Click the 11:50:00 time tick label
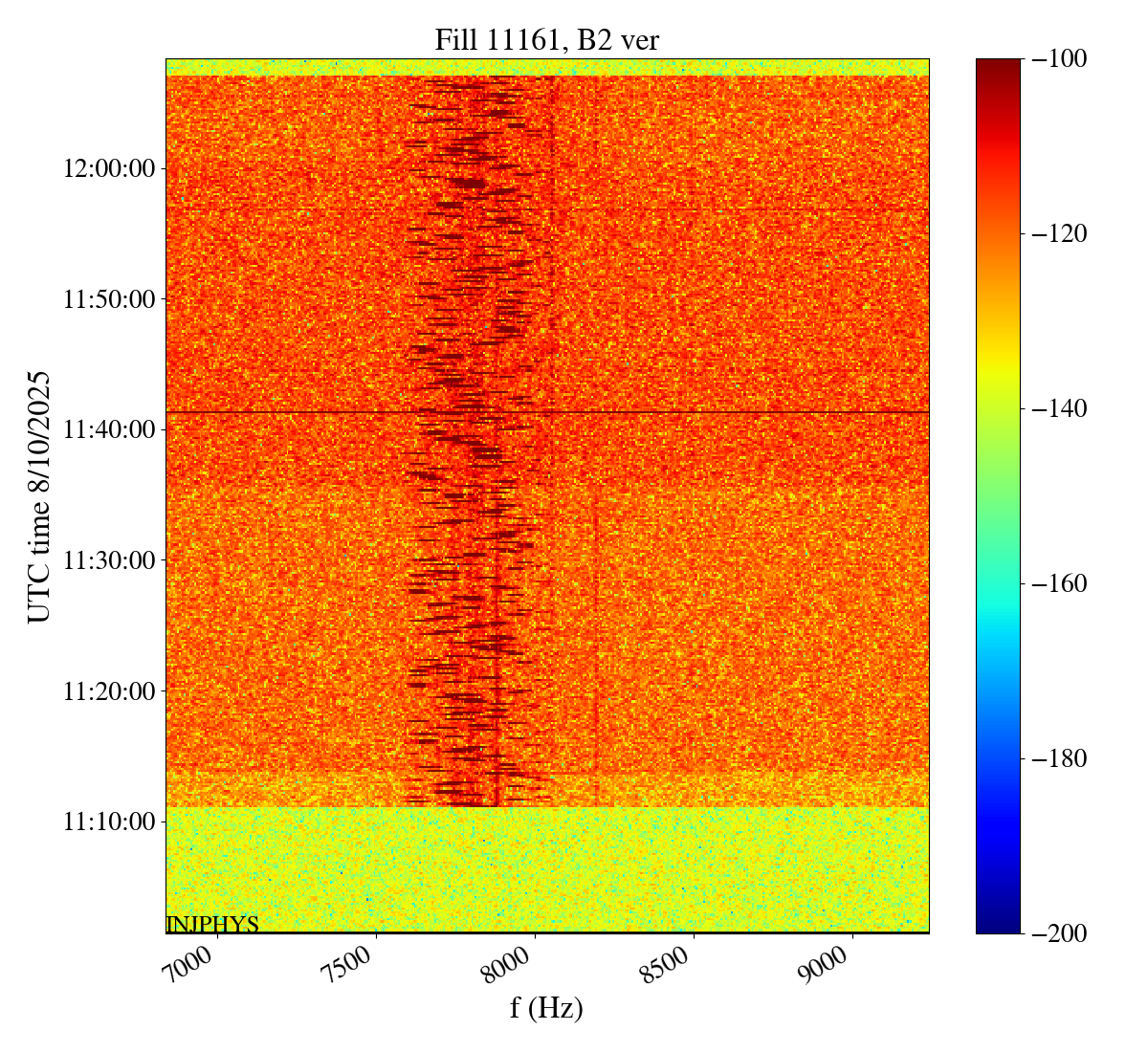This screenshot has height=1052, width=1148. (108, 299)
